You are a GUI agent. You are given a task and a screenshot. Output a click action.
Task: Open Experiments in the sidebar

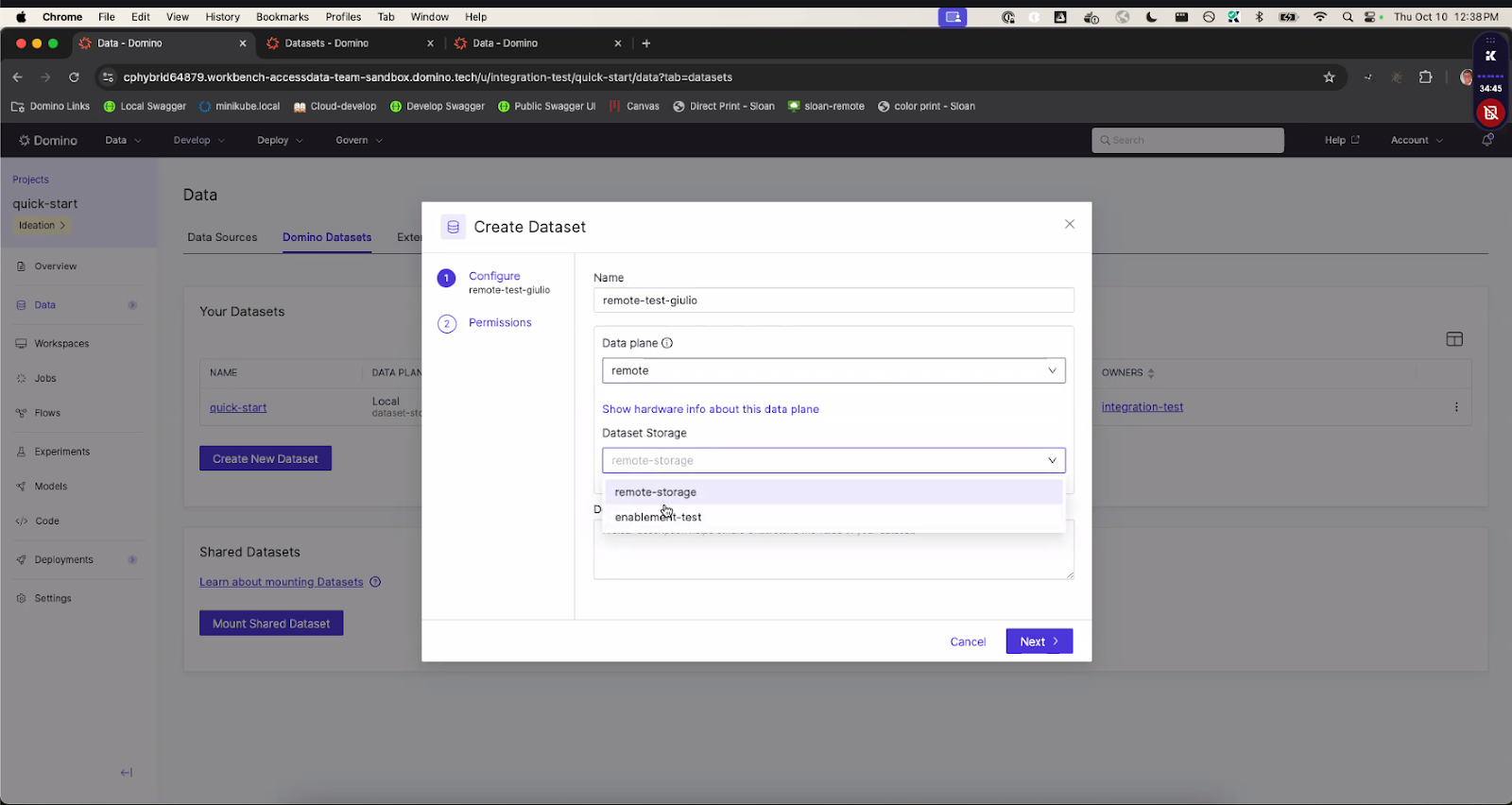coord(62,452)
